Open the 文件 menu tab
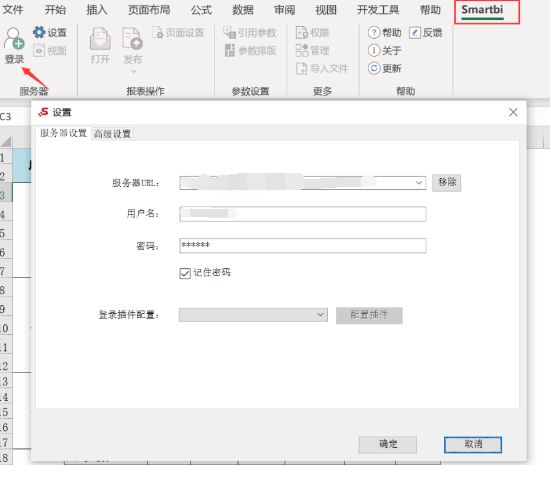This screenshot has height=485, width=551. 13,10
